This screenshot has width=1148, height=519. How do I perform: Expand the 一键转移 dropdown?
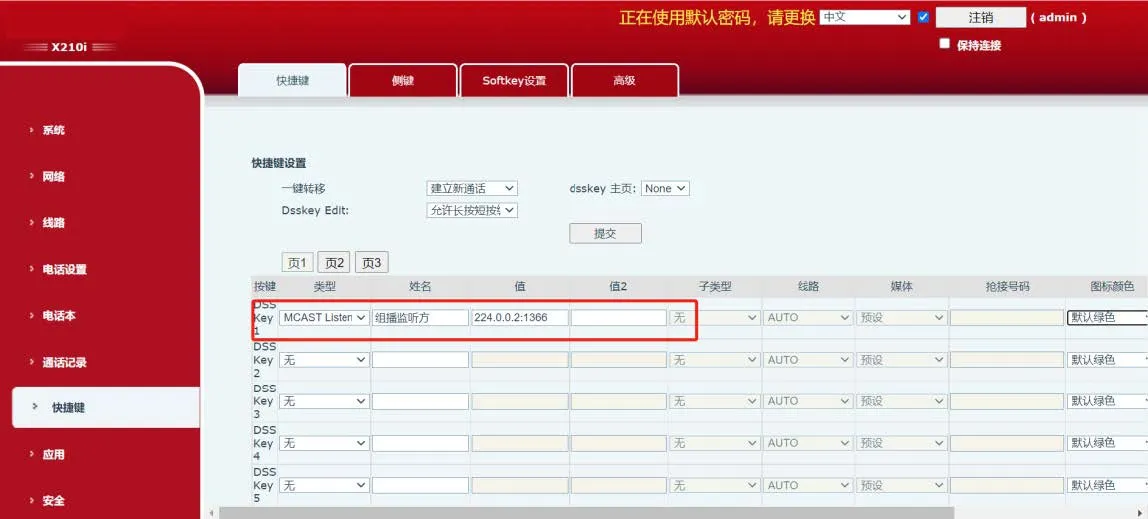[471, 188]
